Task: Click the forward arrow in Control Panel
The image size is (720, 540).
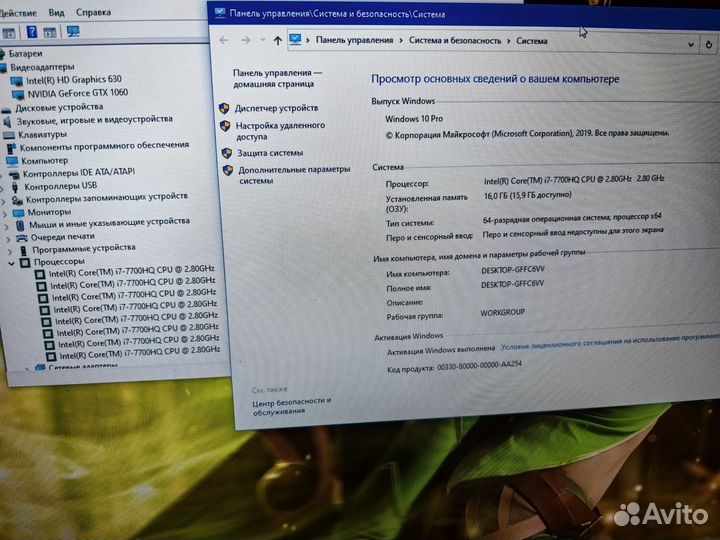Action: point(244,41)
